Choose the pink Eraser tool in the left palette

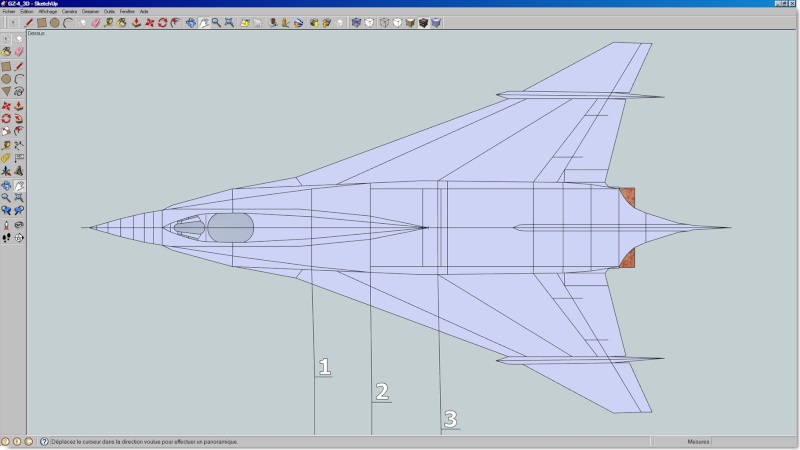point(19,52)
